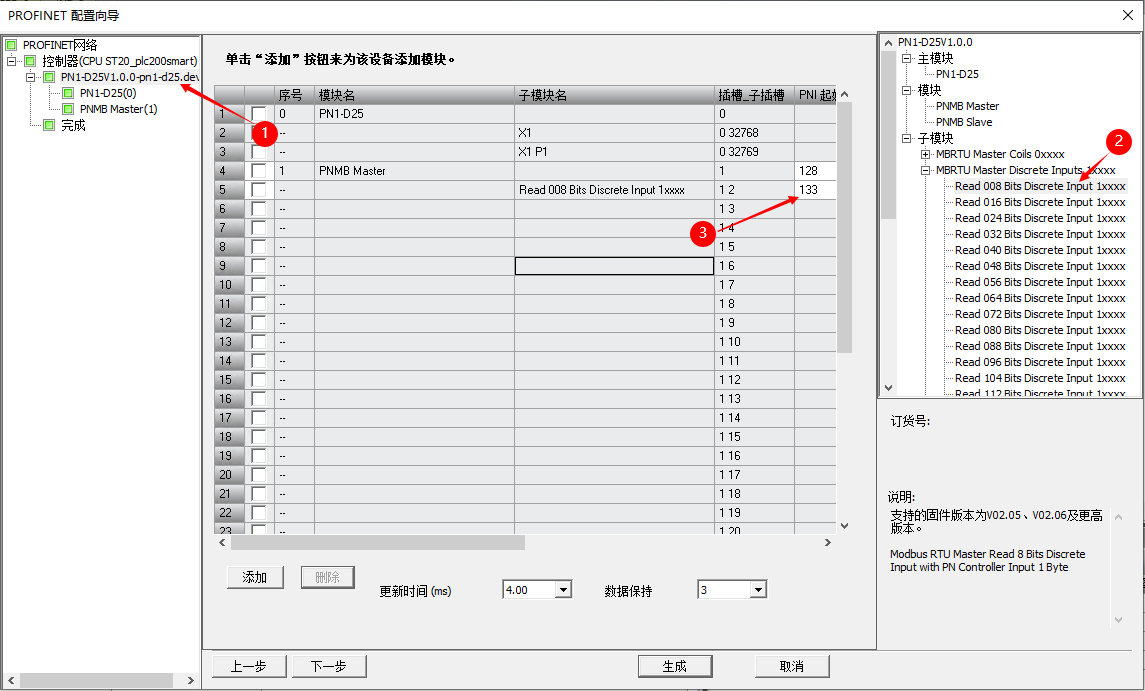
Task: Click the 添加 button to add a module
Action: click(254, 577)
